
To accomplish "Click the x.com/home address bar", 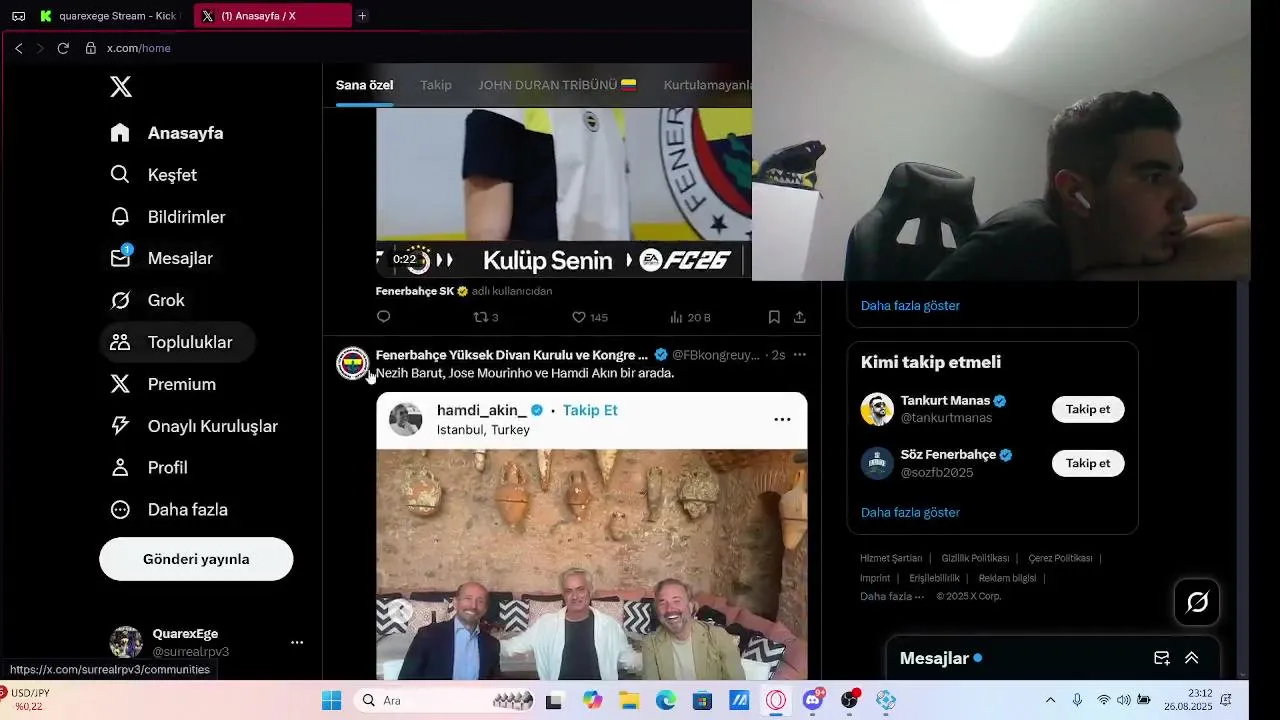I will [x=139, y=48].
